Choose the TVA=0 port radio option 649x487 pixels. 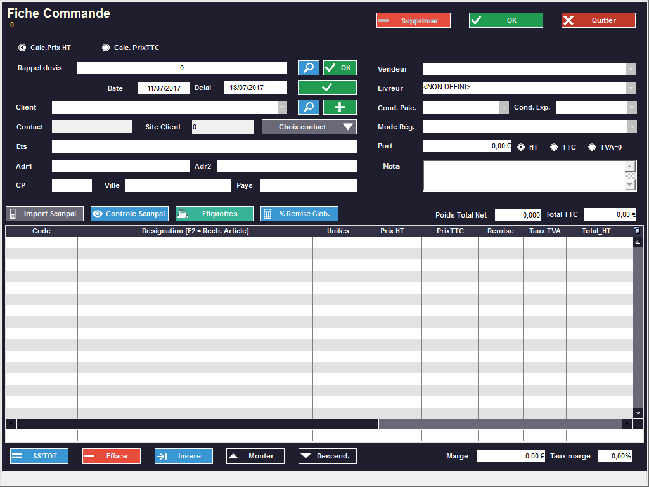592,146
